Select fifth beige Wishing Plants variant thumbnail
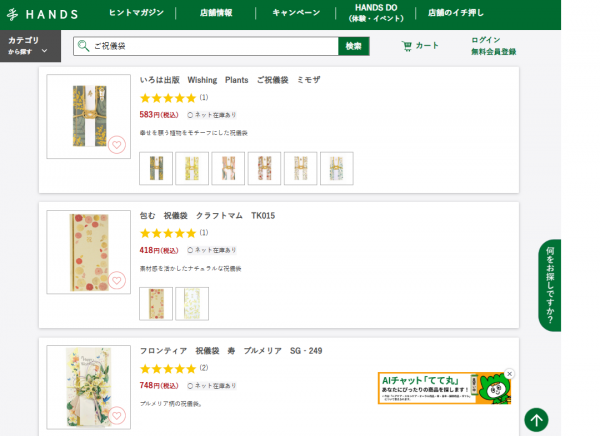 click(x=300, y=168)
